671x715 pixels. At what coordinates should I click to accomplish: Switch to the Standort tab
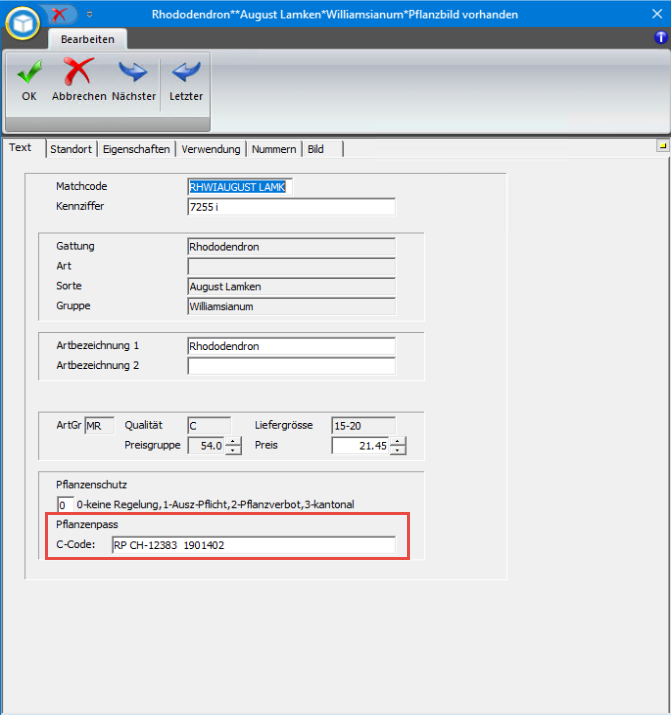pos(71,149)
